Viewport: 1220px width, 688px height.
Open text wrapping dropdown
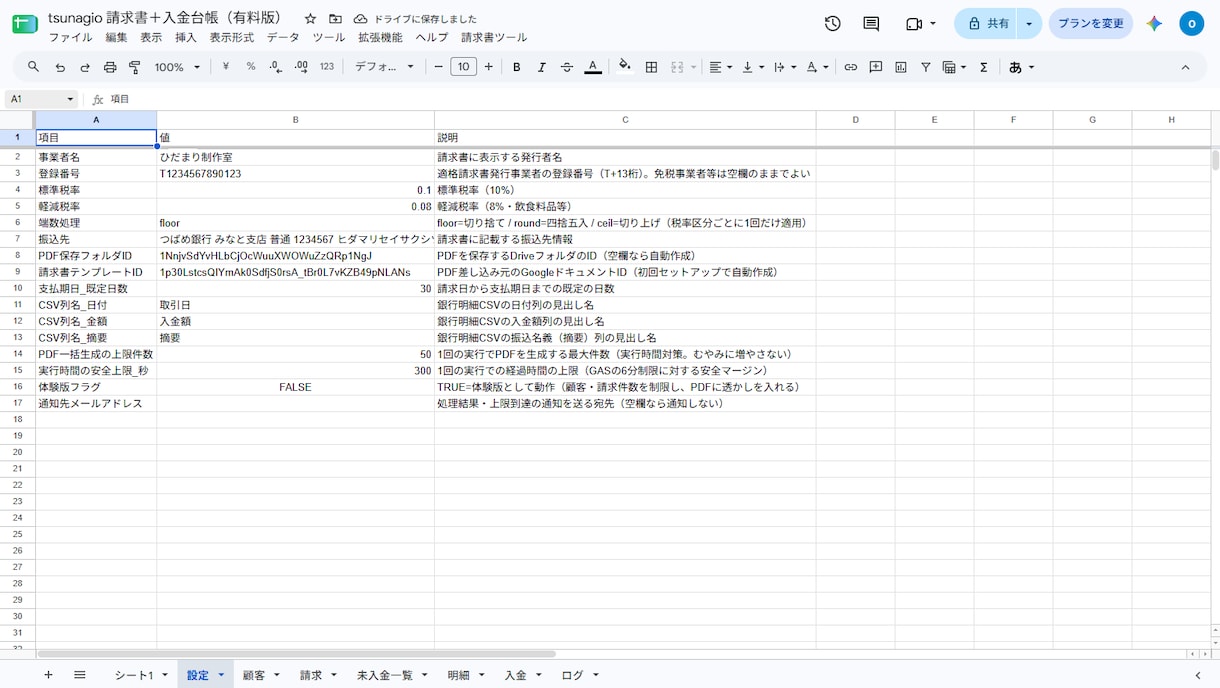(786, 67)
